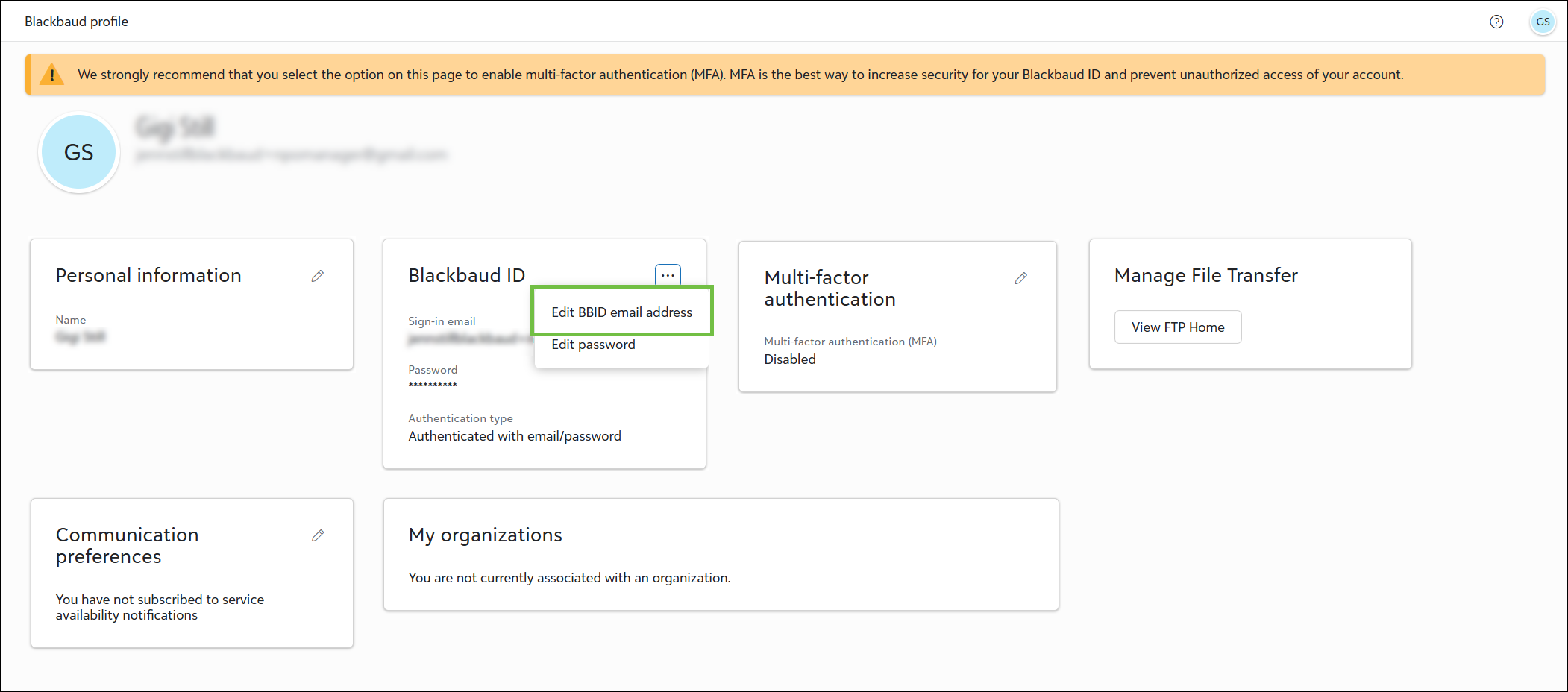Click the MFA recommendation banner text
Screen dimensions: 1568x692
click(740, 75)
